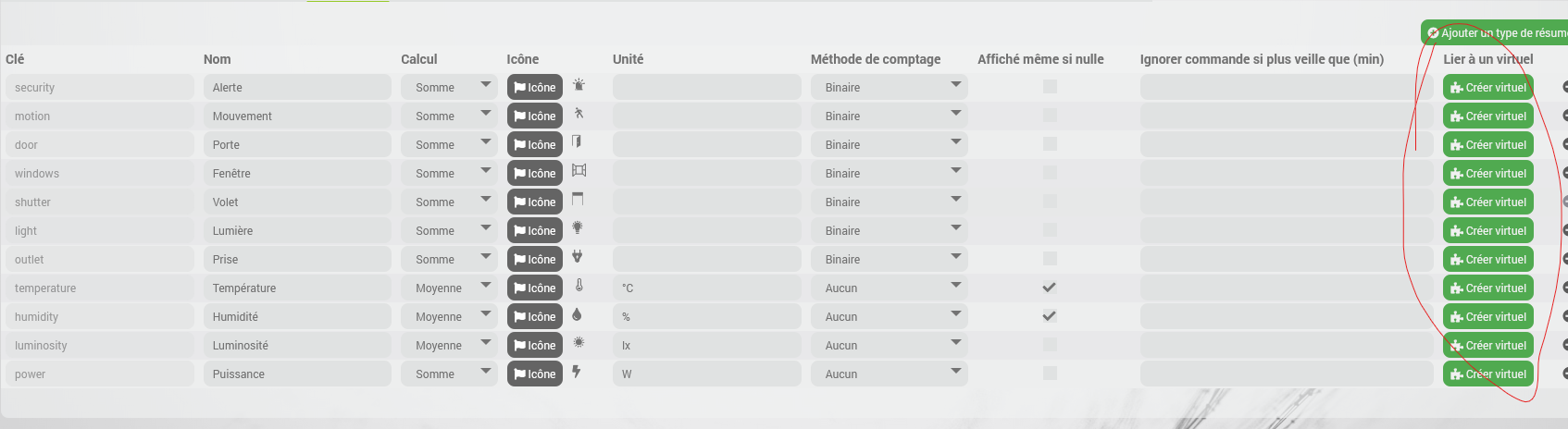This screenshot has width=1568, height=429.
Task: Click 'Créer virtuel' for the security row
Action: (x=1488, y=87)
